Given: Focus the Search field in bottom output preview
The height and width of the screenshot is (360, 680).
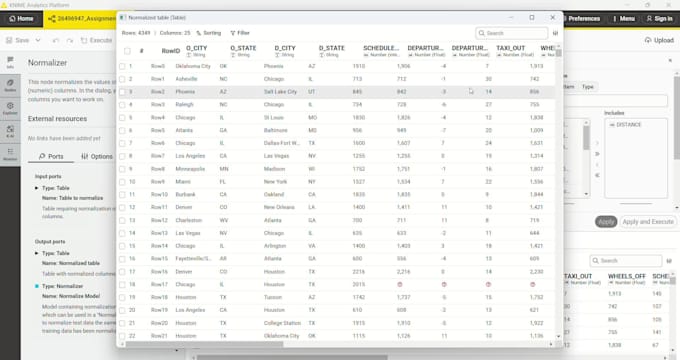Looking at the screenshot, I should click(x=625, y=261).
